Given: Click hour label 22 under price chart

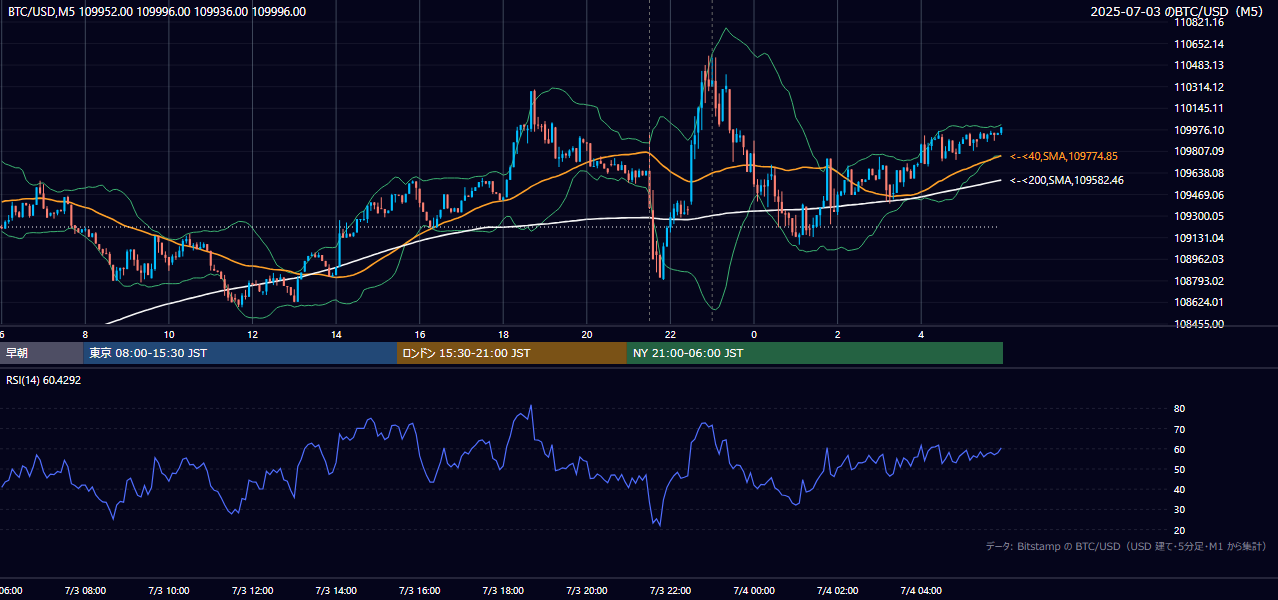Looking at the screenshot, I should [671, 334].
